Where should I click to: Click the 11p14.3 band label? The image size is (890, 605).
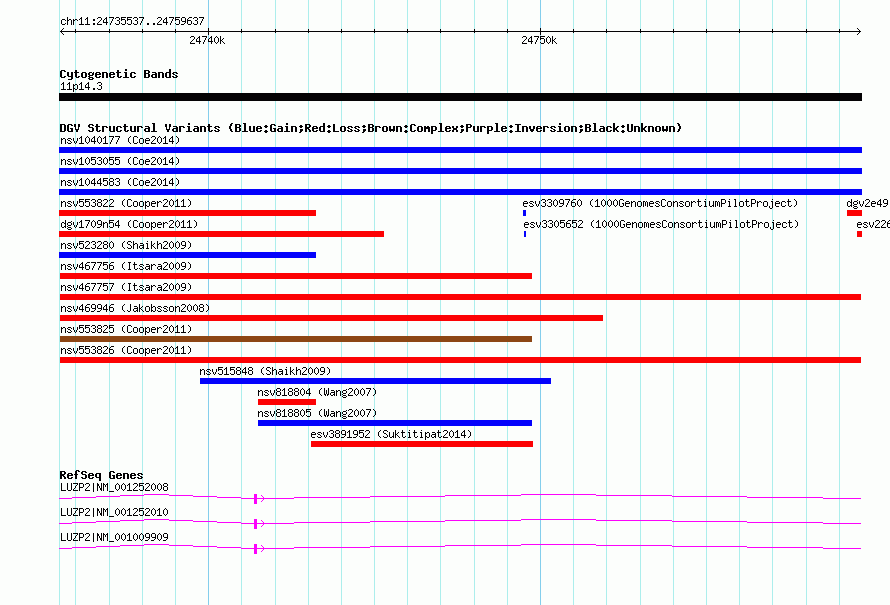pyautogui.click(x=81, y=86)
